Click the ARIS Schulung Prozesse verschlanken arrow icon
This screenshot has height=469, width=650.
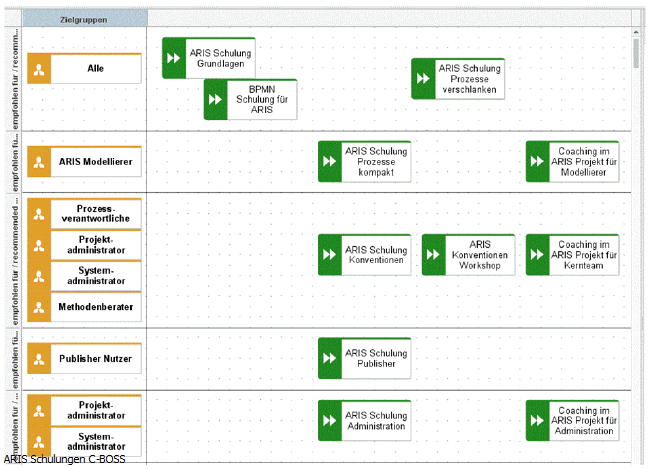coord(423,78)
